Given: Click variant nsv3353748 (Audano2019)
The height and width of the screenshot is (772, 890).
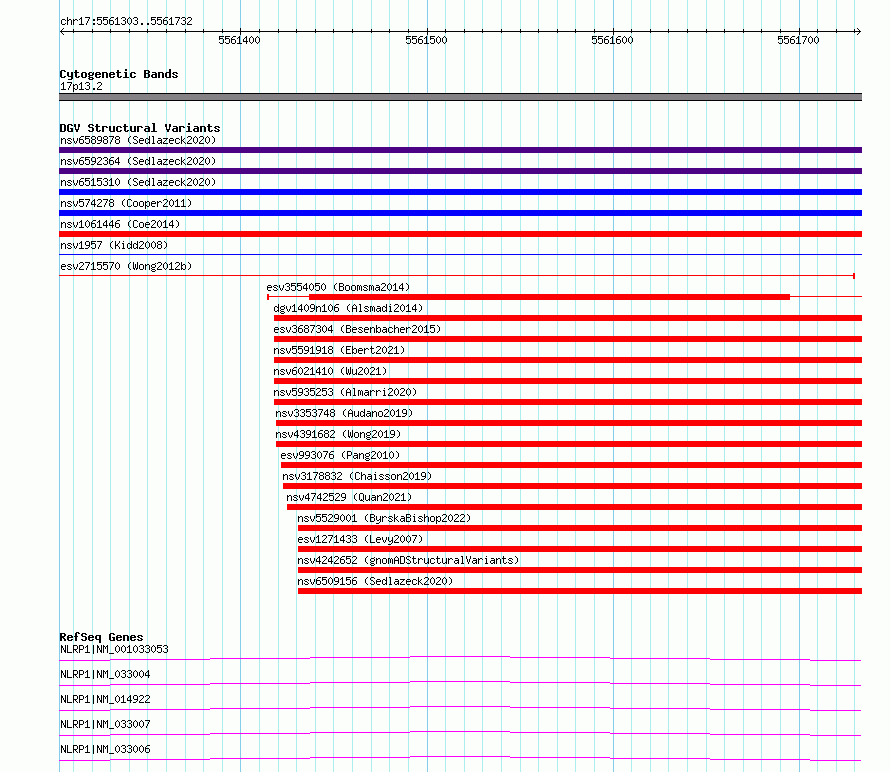Looking at the screenshot, I should (x=344, y=413).
